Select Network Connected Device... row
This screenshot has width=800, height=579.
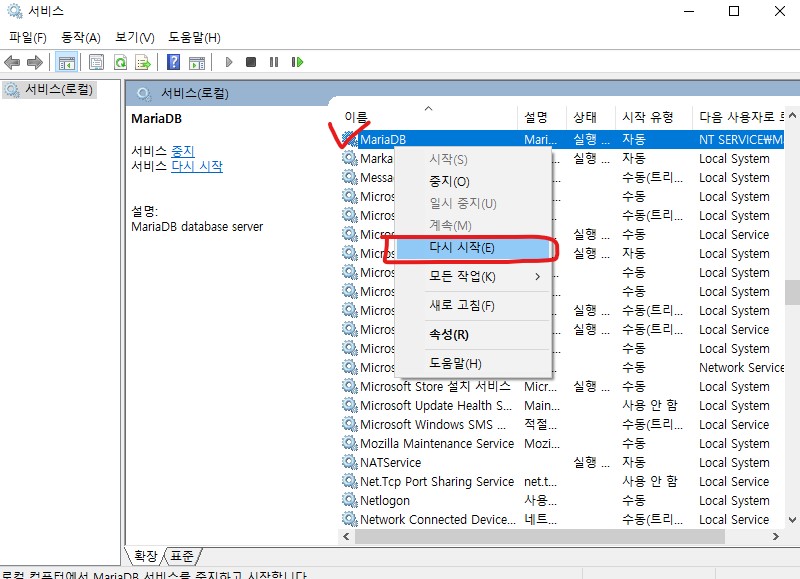point(562,519)
